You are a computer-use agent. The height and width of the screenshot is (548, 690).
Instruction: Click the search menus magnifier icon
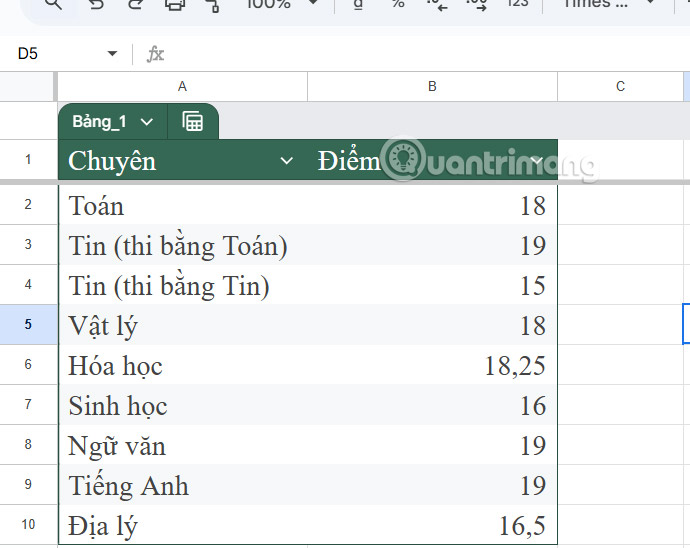click(53, 4)
